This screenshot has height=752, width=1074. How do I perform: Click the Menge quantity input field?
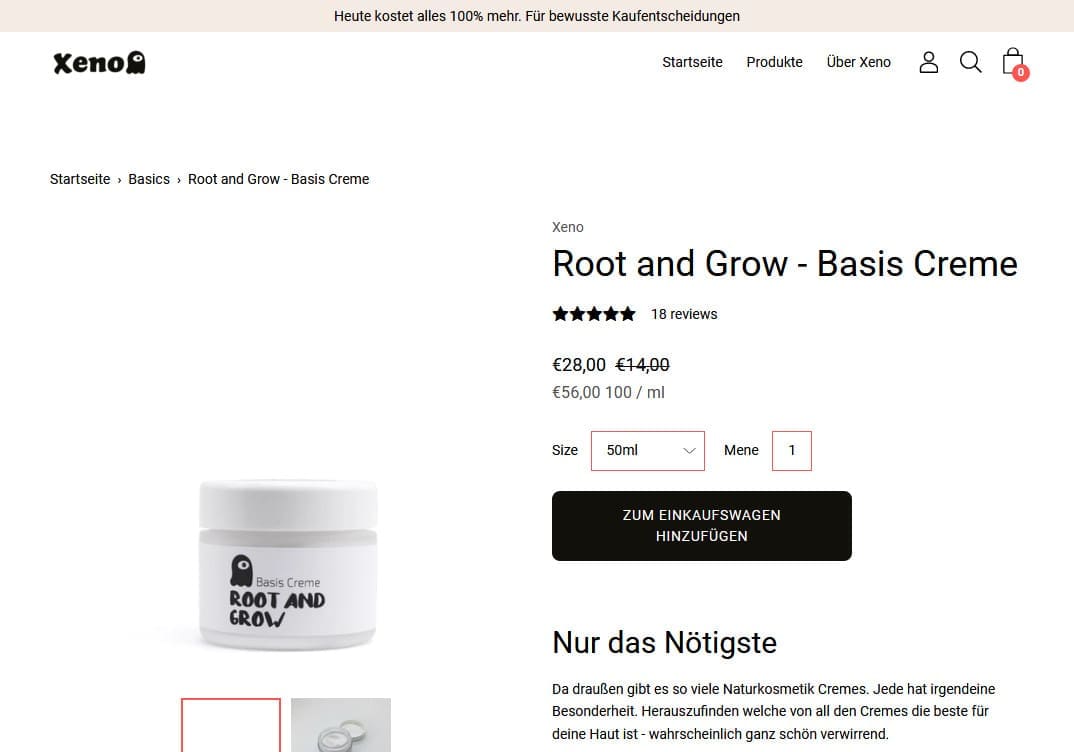pyautogui.click(x=792, y=451)
